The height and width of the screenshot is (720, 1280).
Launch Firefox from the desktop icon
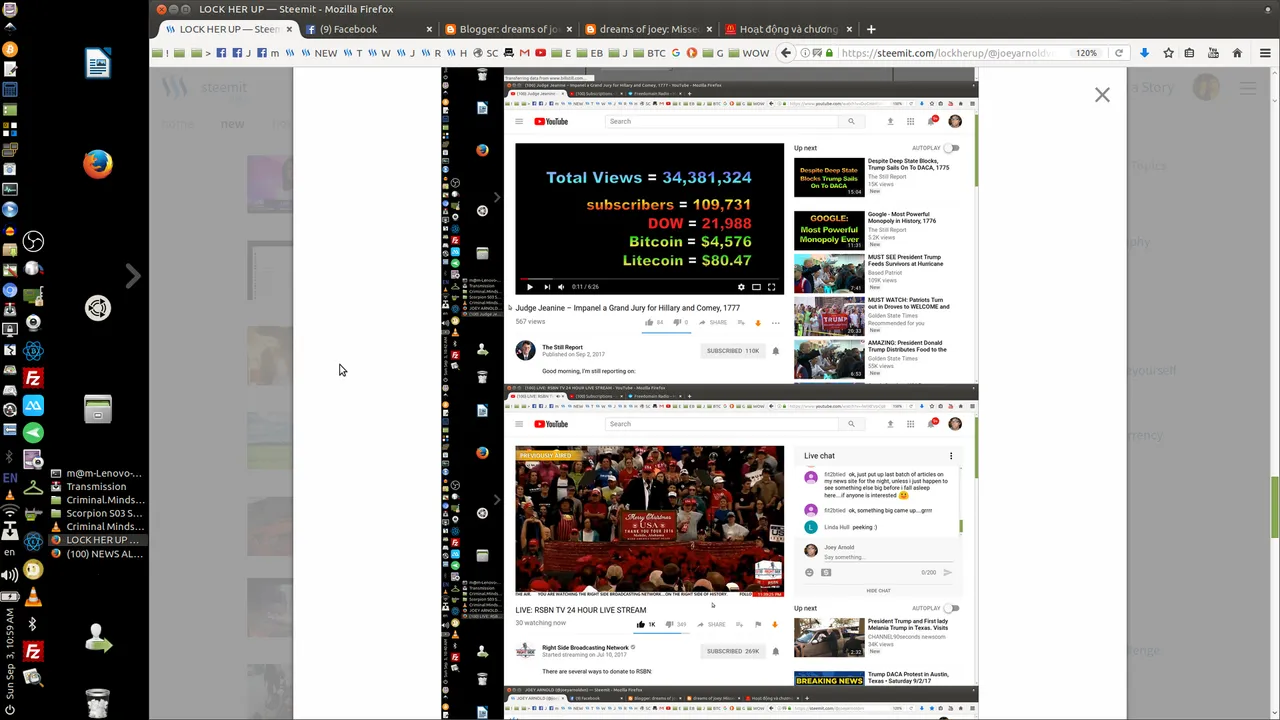point(98,164)
